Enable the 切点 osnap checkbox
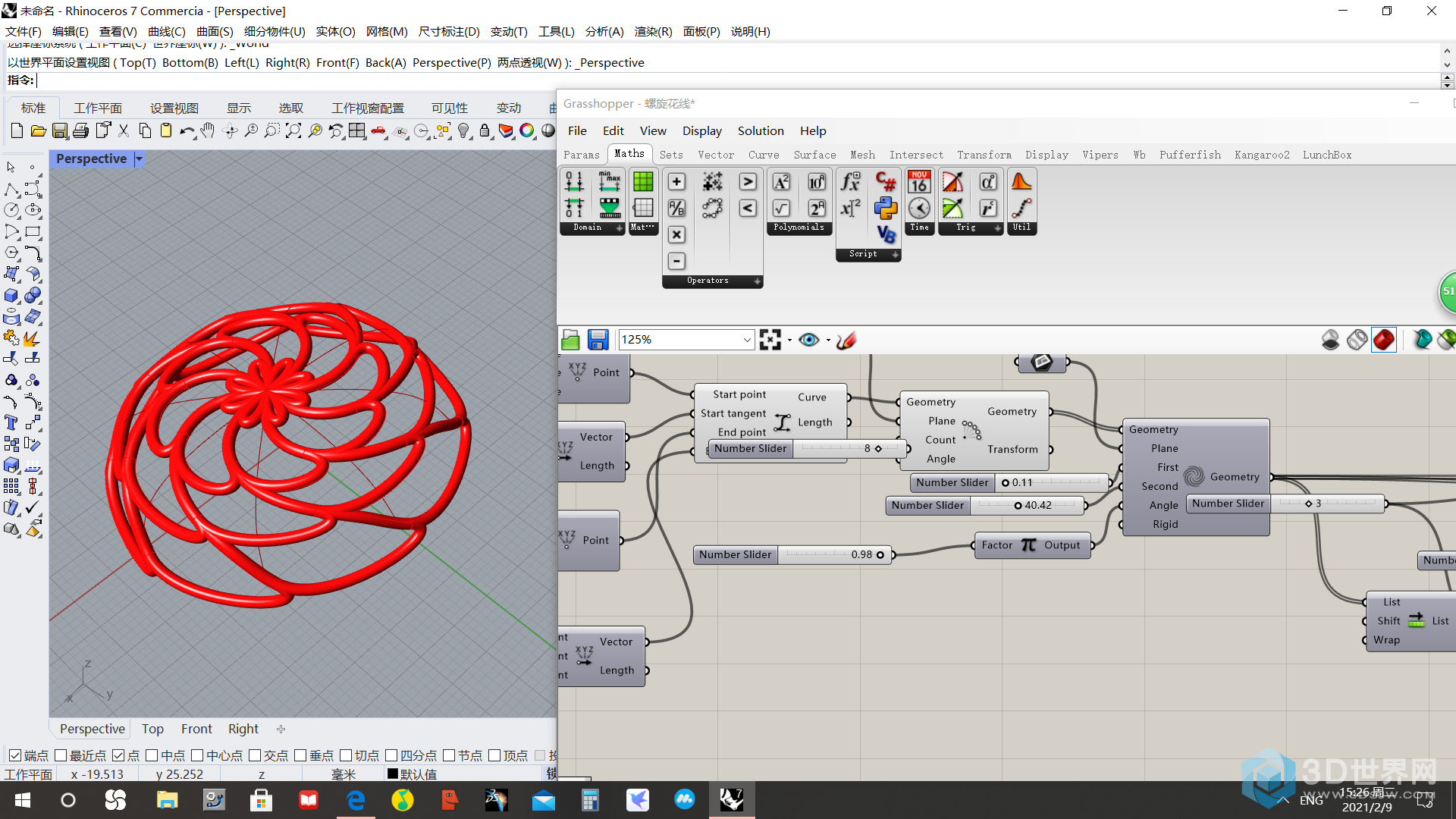1456x819 pixels. [346, 755]
